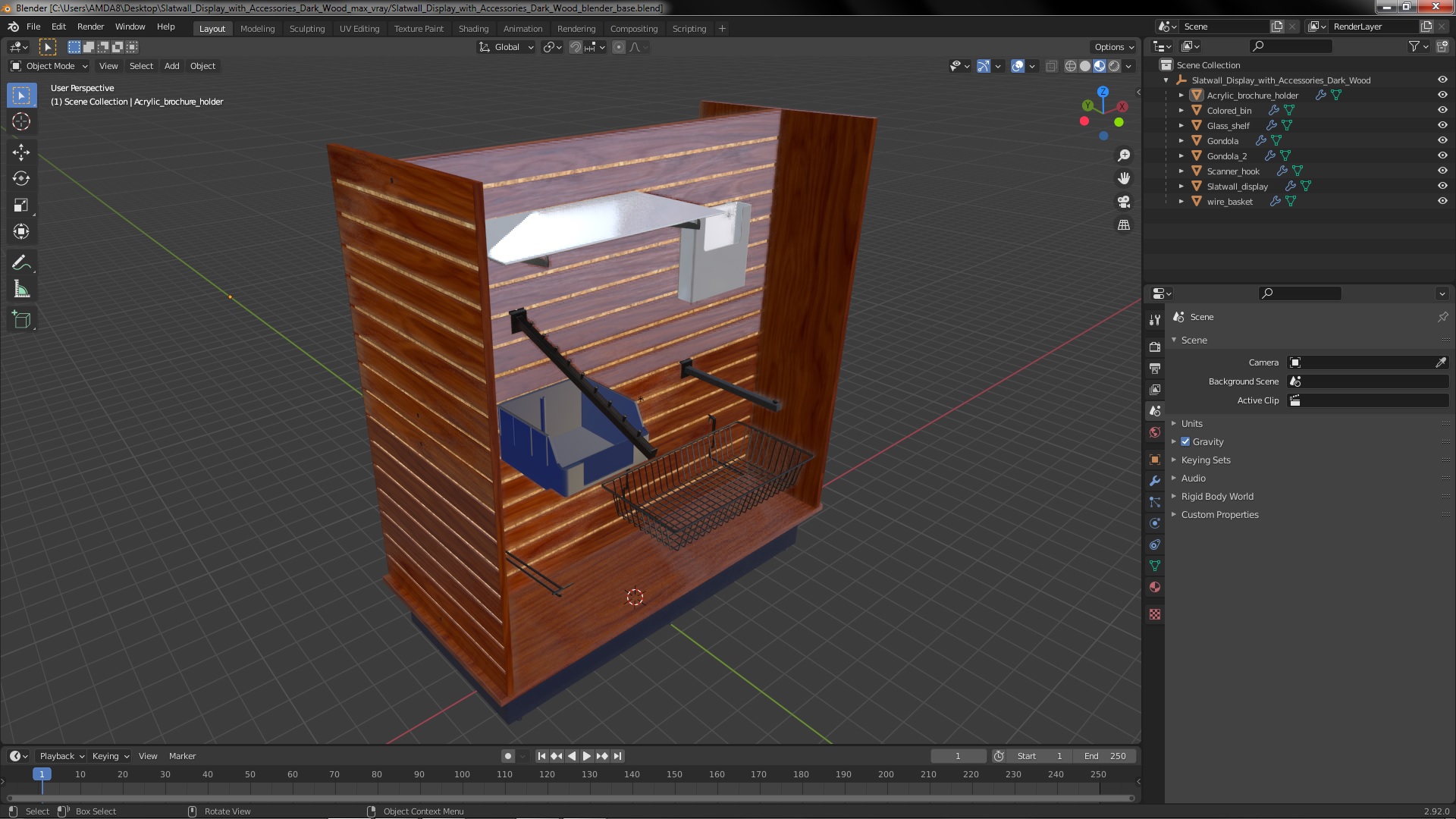
Task: Open timeline Playback popover
Action: coord(61,756)
